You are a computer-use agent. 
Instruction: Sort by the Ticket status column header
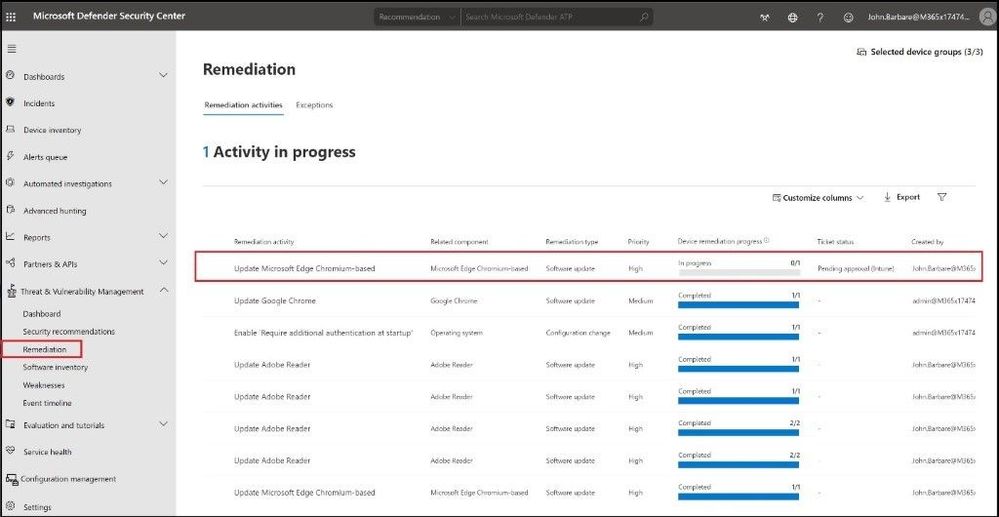[835, 242]
